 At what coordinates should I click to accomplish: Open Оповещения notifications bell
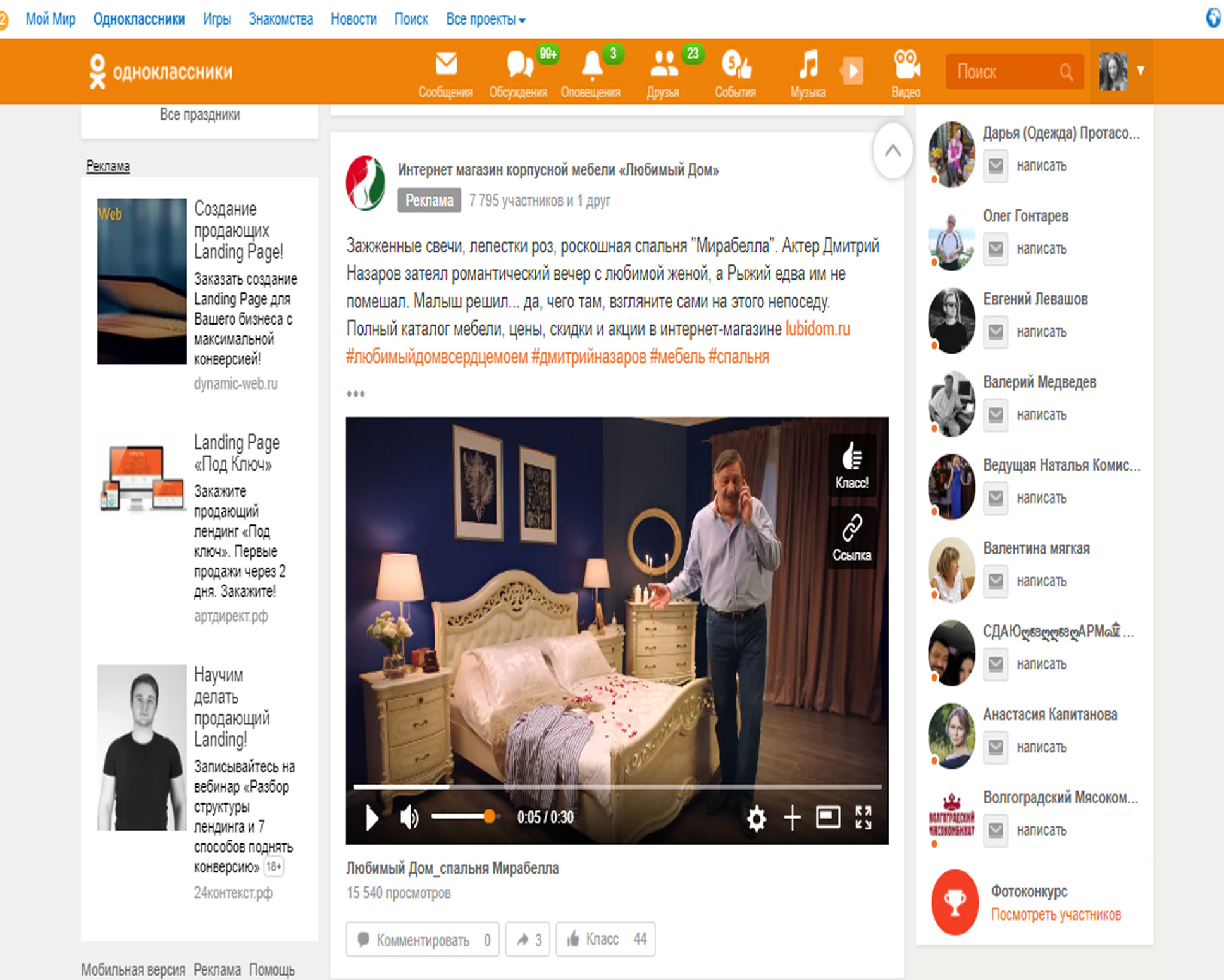[x=591, y=65]
